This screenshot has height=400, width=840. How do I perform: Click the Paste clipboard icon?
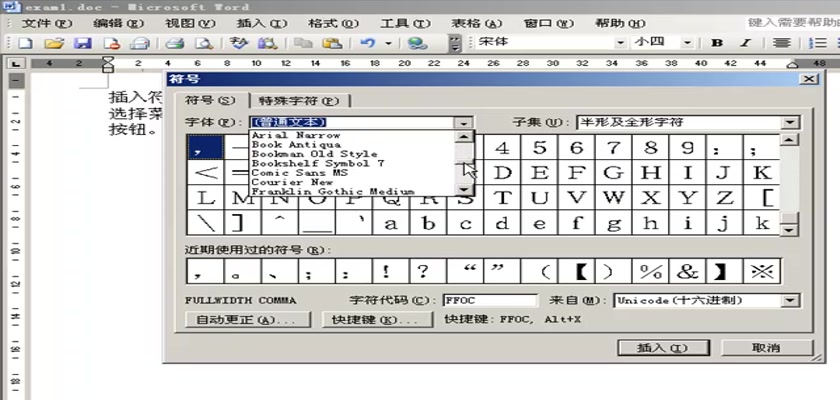point(333,43)
